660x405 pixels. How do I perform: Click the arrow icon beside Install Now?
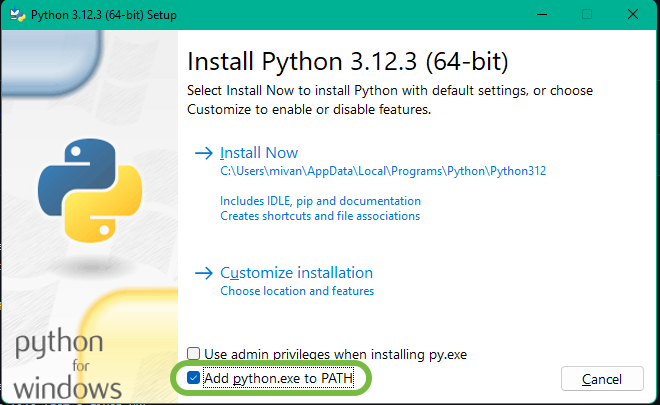point(204,153)
